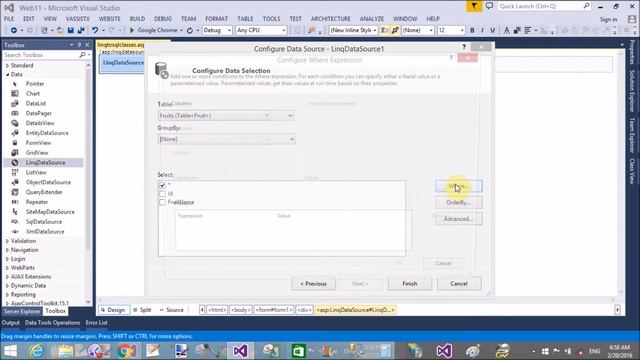Expand the AJAX Extensions toolbox group
The image size is (640, 360).
click(x=7, y=277)
